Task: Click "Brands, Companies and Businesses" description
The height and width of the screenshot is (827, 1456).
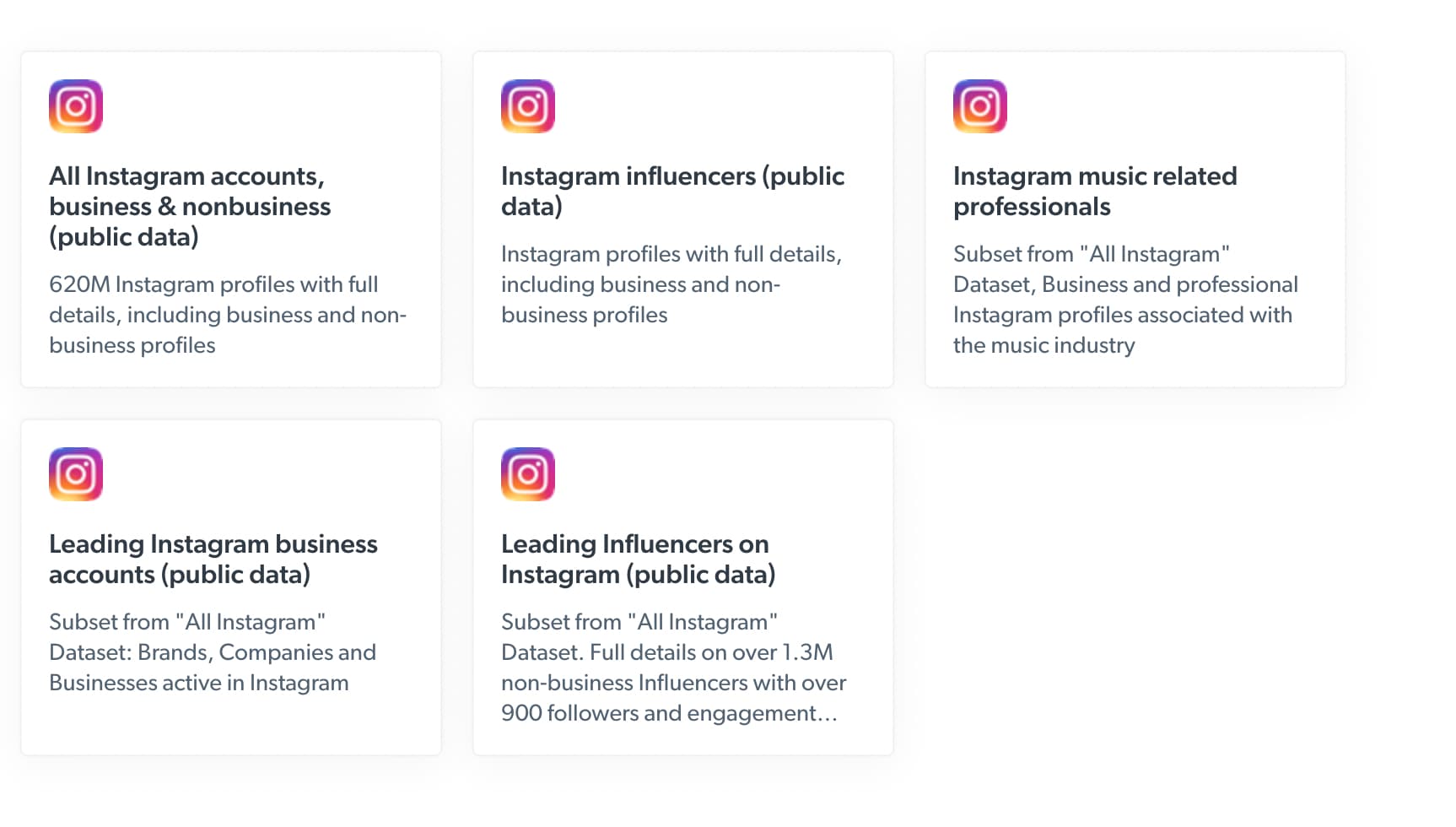Action: tap(212, 652)
